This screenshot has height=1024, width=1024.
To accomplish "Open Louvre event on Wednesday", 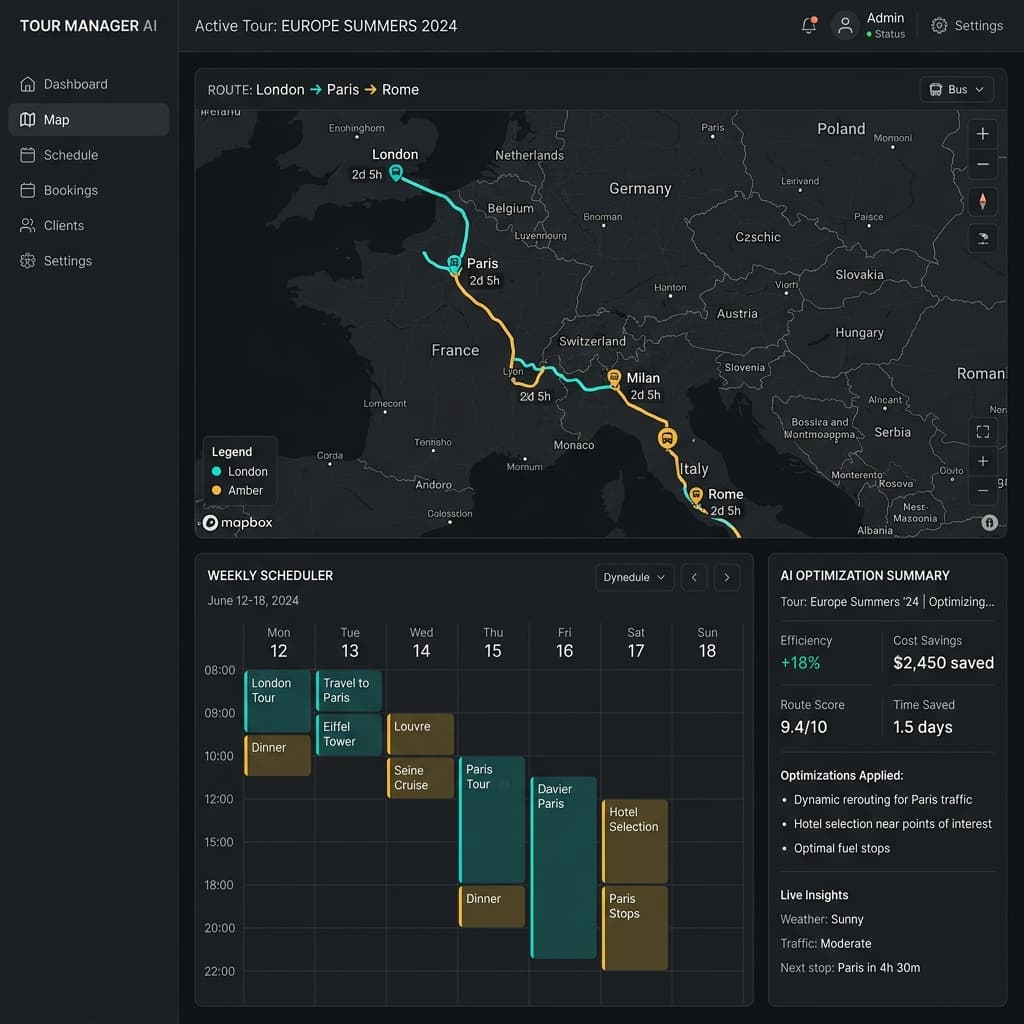I will [421, 734].
